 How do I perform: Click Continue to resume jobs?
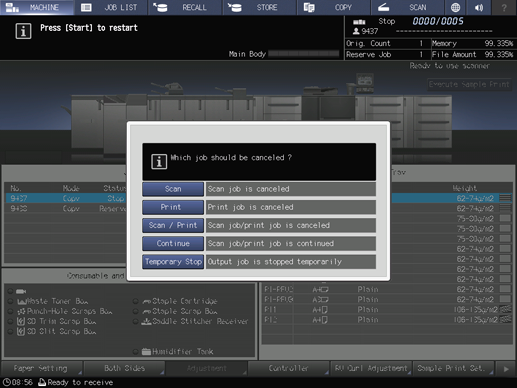coord(173,244)
